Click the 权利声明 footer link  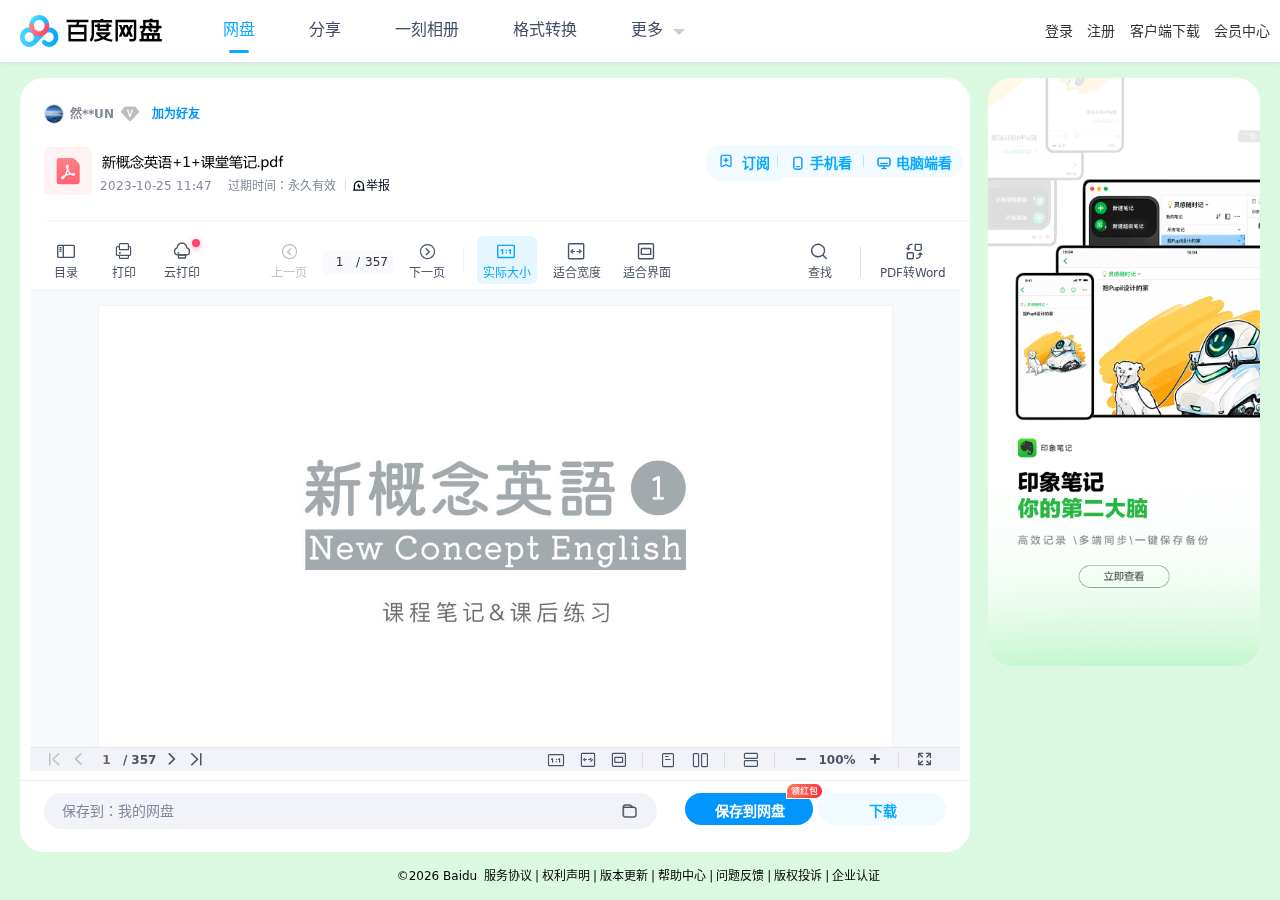566,876
